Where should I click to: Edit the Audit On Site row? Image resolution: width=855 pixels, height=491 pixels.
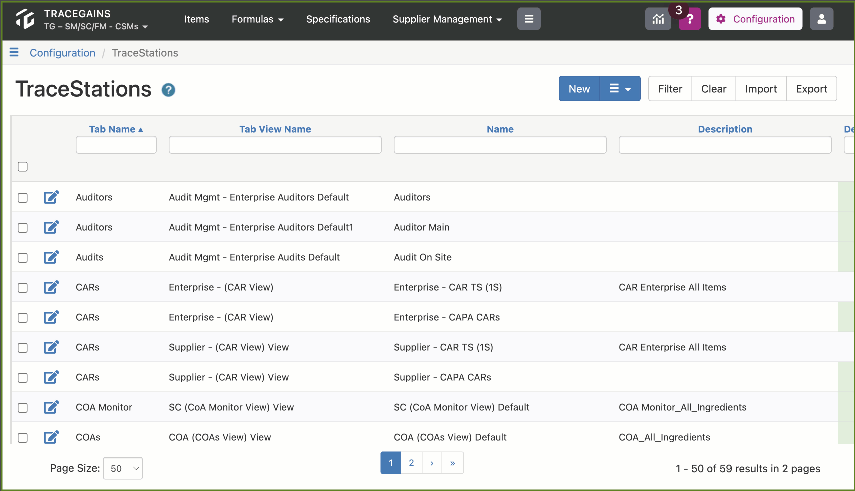coord(51,257)
